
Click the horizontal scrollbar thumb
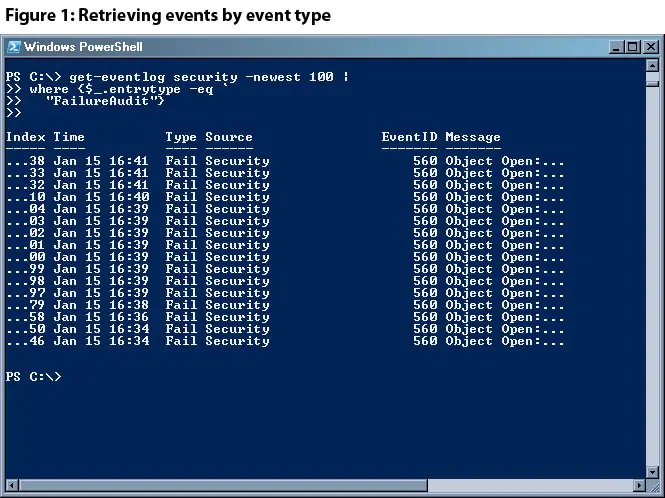[x=223, y=485]
